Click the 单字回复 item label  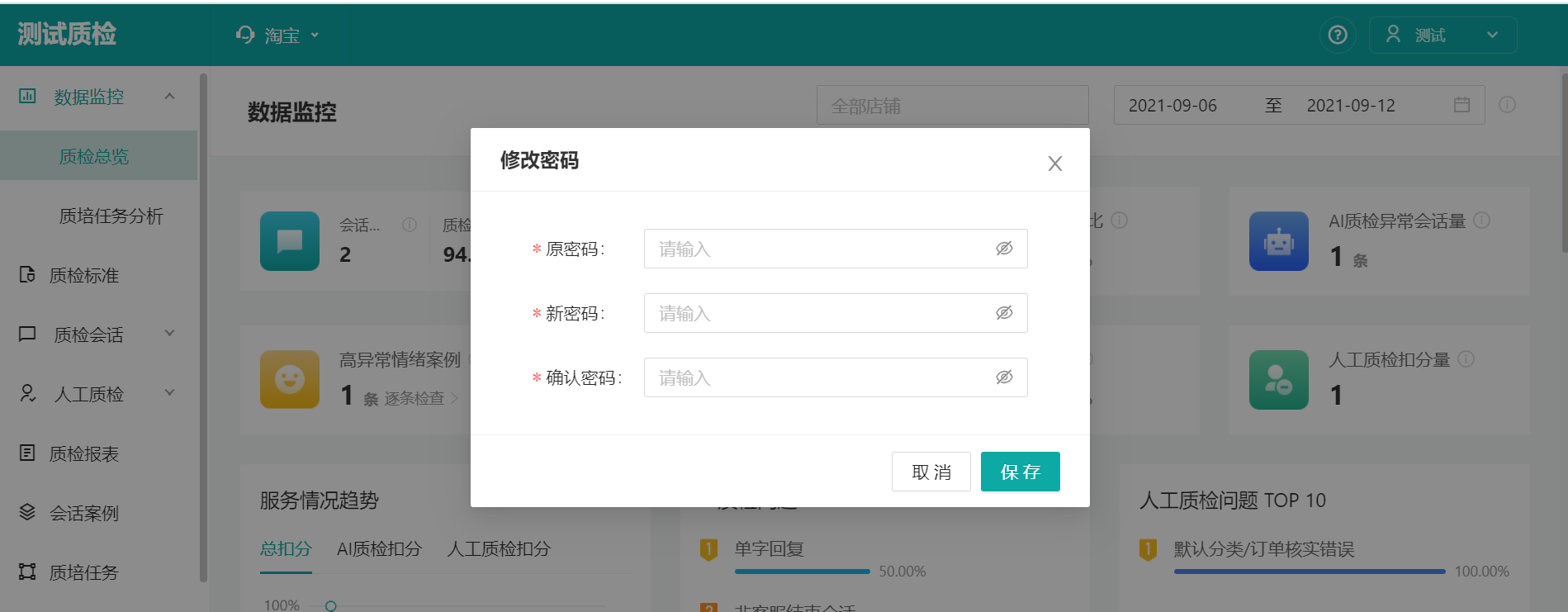click(x=770, y=548)
